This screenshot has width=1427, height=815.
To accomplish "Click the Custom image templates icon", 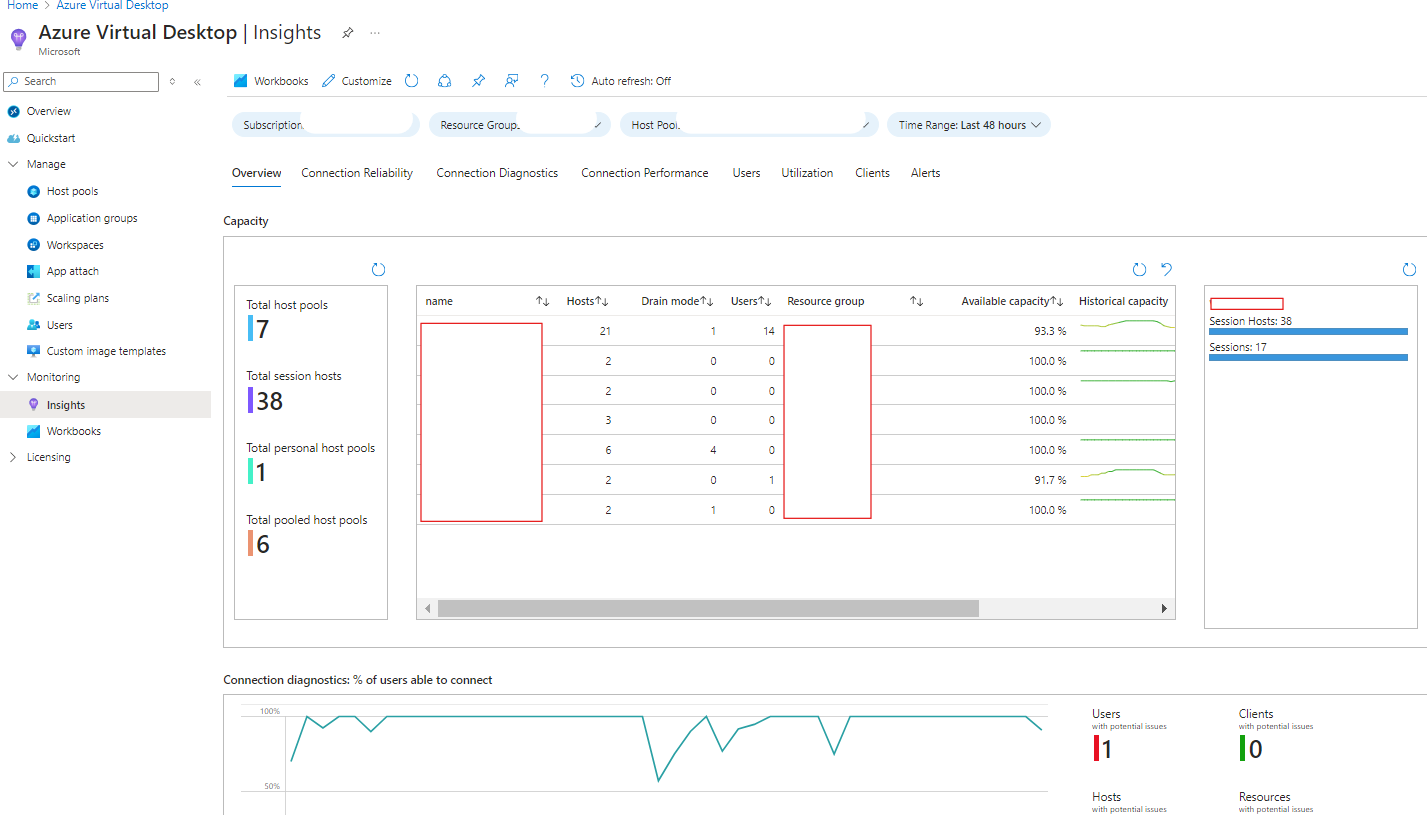I will tap(34, 351).
